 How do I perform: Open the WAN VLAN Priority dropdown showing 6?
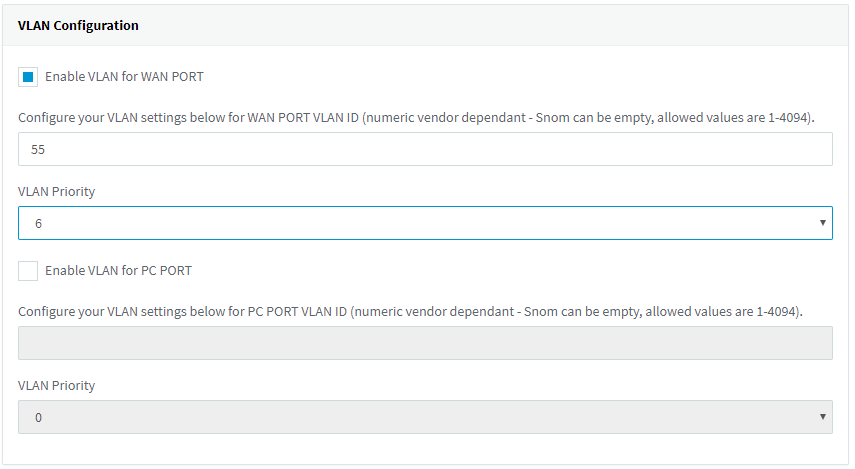pyautogui.click(x=425, y=223)
